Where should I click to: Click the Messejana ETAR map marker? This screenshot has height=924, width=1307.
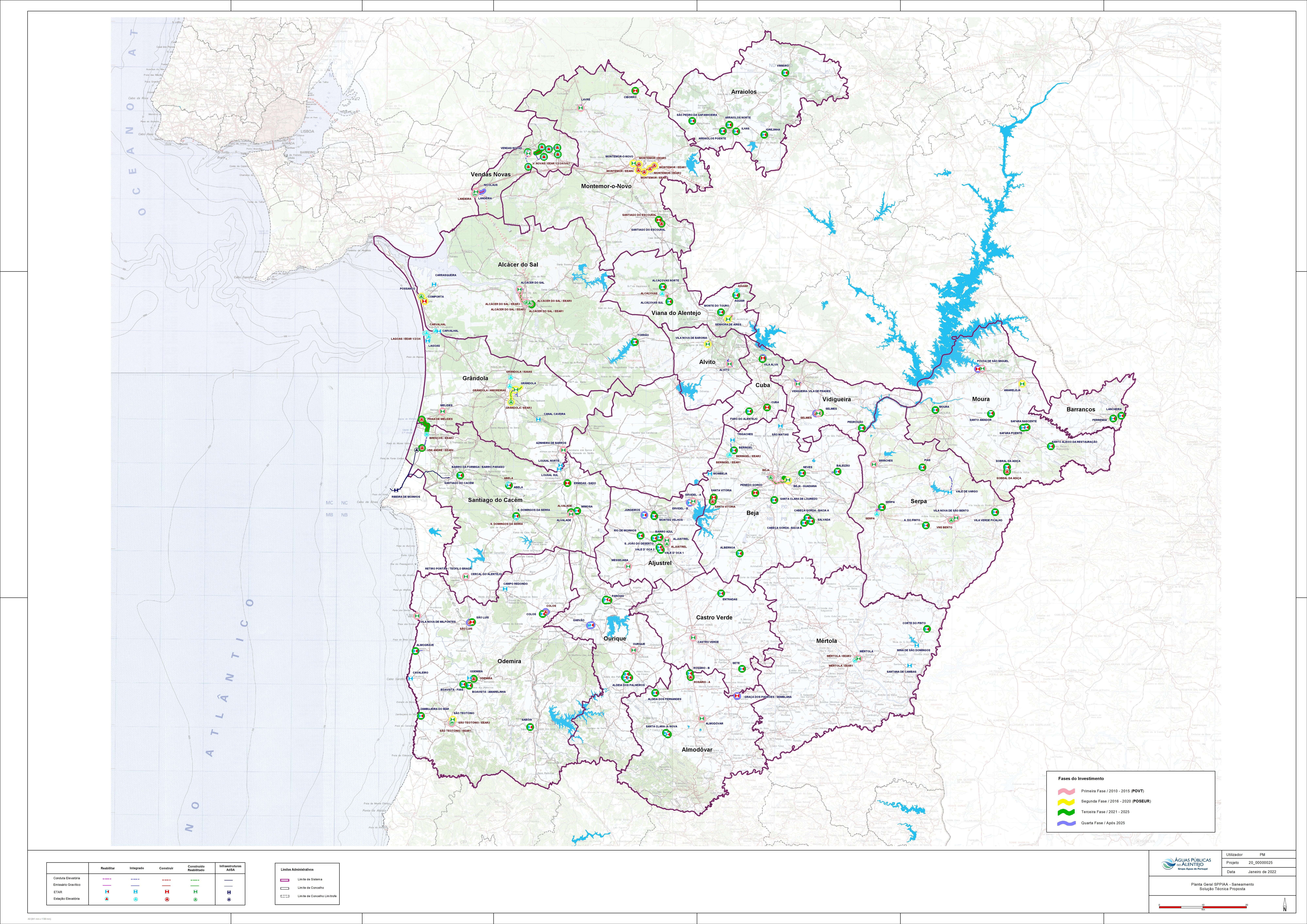point(629,567)
